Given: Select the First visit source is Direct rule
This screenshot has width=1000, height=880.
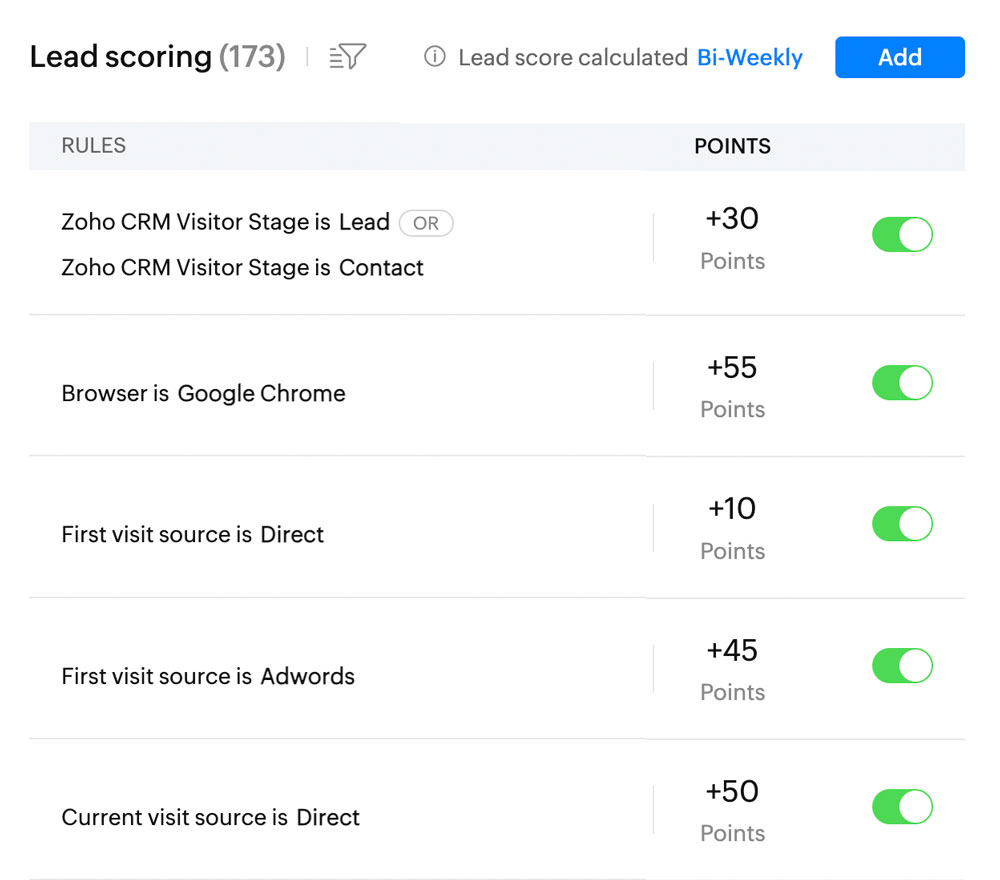Looking at the screenshot, I should [x=193, y=534].
